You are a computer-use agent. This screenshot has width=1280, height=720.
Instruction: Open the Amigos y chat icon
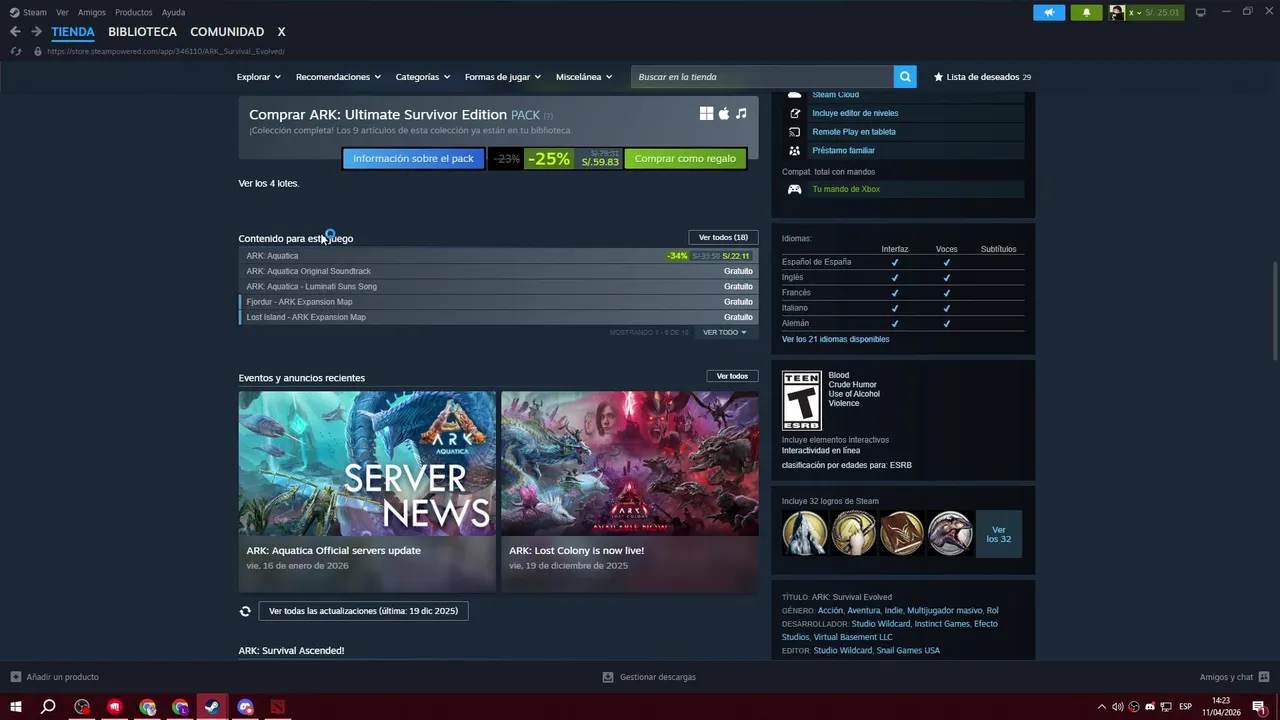pyautogui.click(x=1264, y=677)
